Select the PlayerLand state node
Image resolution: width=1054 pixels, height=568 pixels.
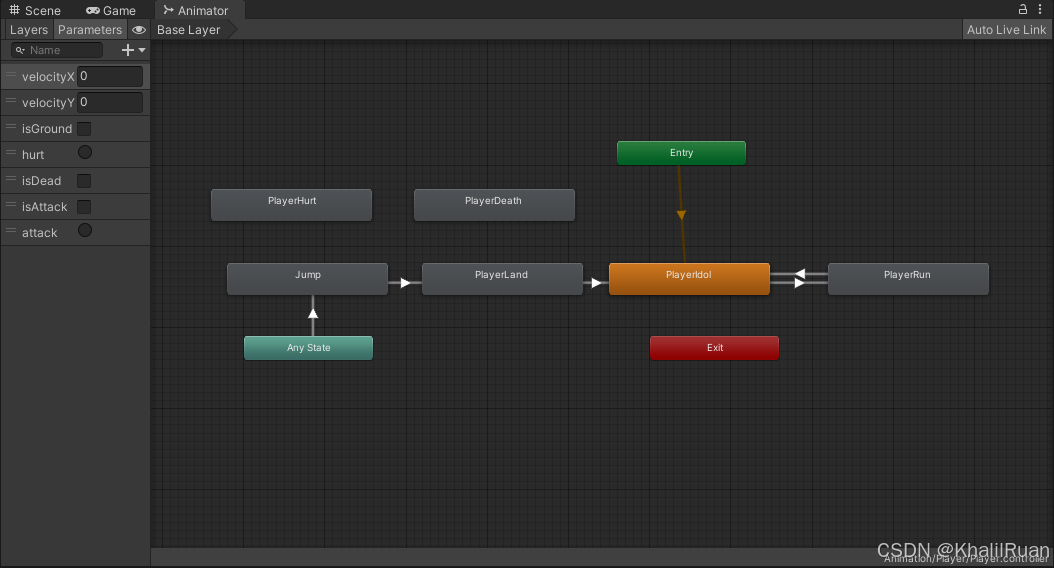[502, 278]
